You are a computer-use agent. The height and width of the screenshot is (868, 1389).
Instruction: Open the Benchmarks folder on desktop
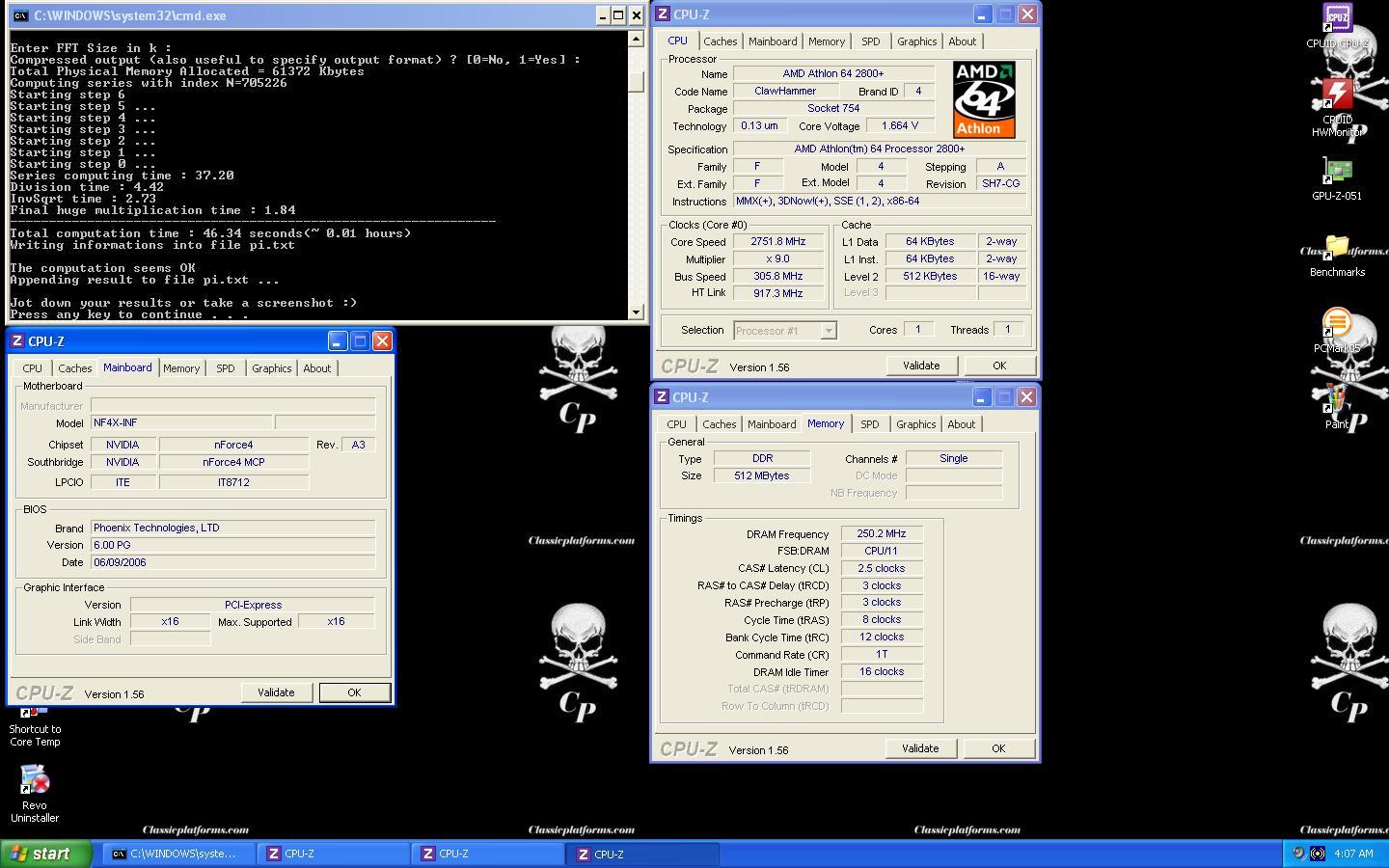click(1337, 255)
